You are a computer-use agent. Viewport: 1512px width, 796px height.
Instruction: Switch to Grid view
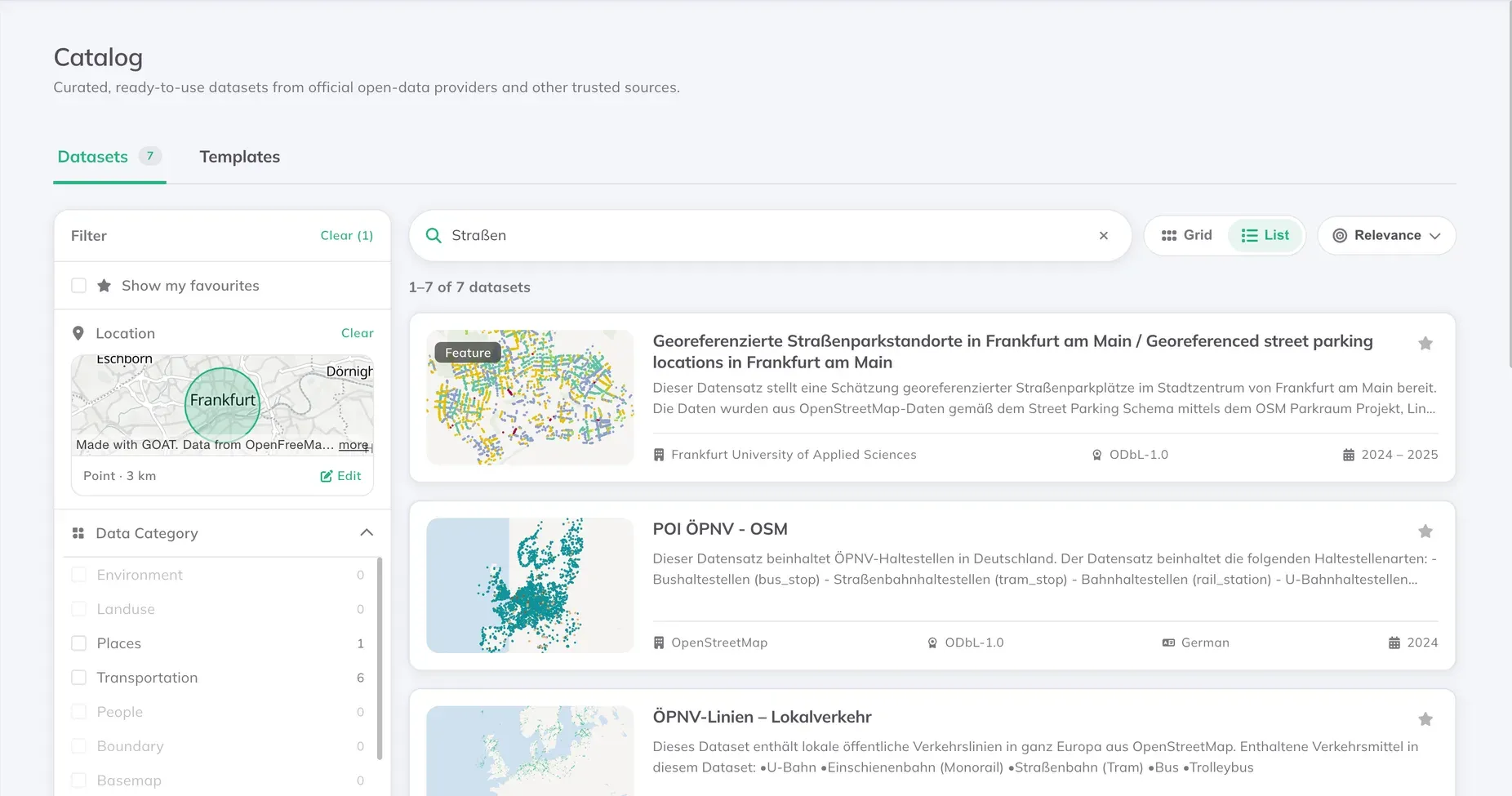pos(1187,235)
